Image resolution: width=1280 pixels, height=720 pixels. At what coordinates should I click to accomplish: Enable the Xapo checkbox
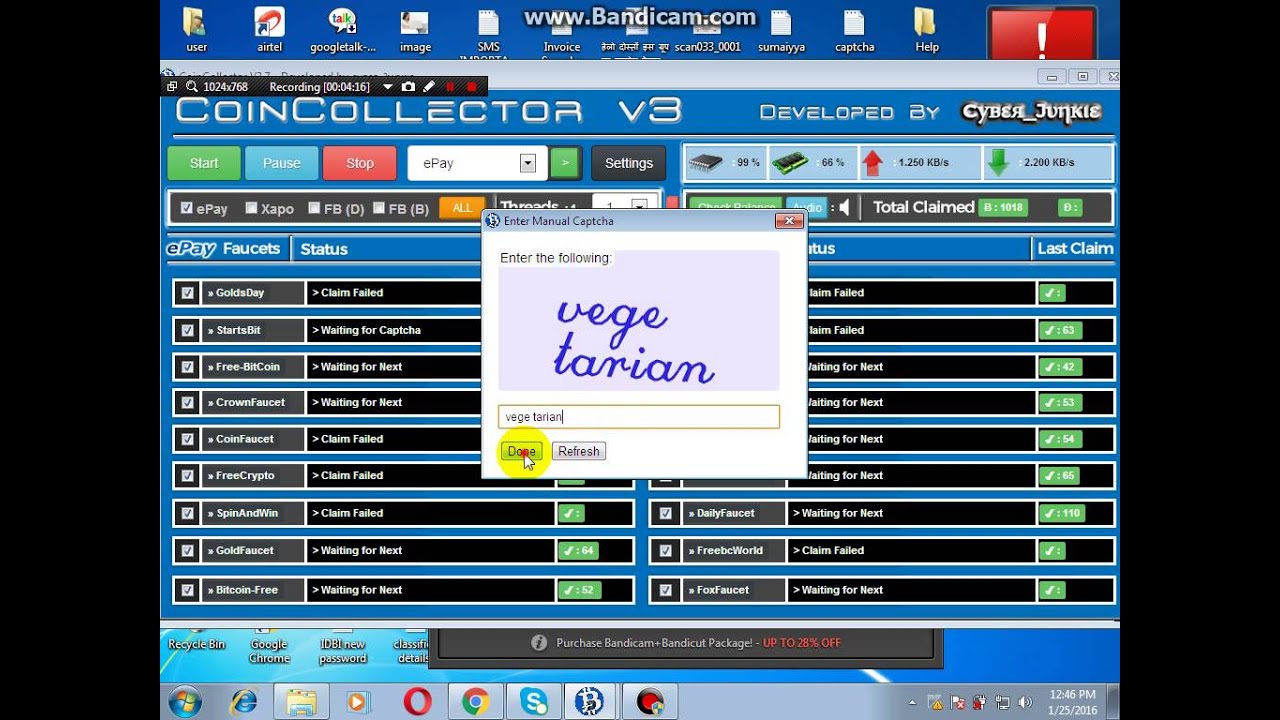tap(251, 208)
